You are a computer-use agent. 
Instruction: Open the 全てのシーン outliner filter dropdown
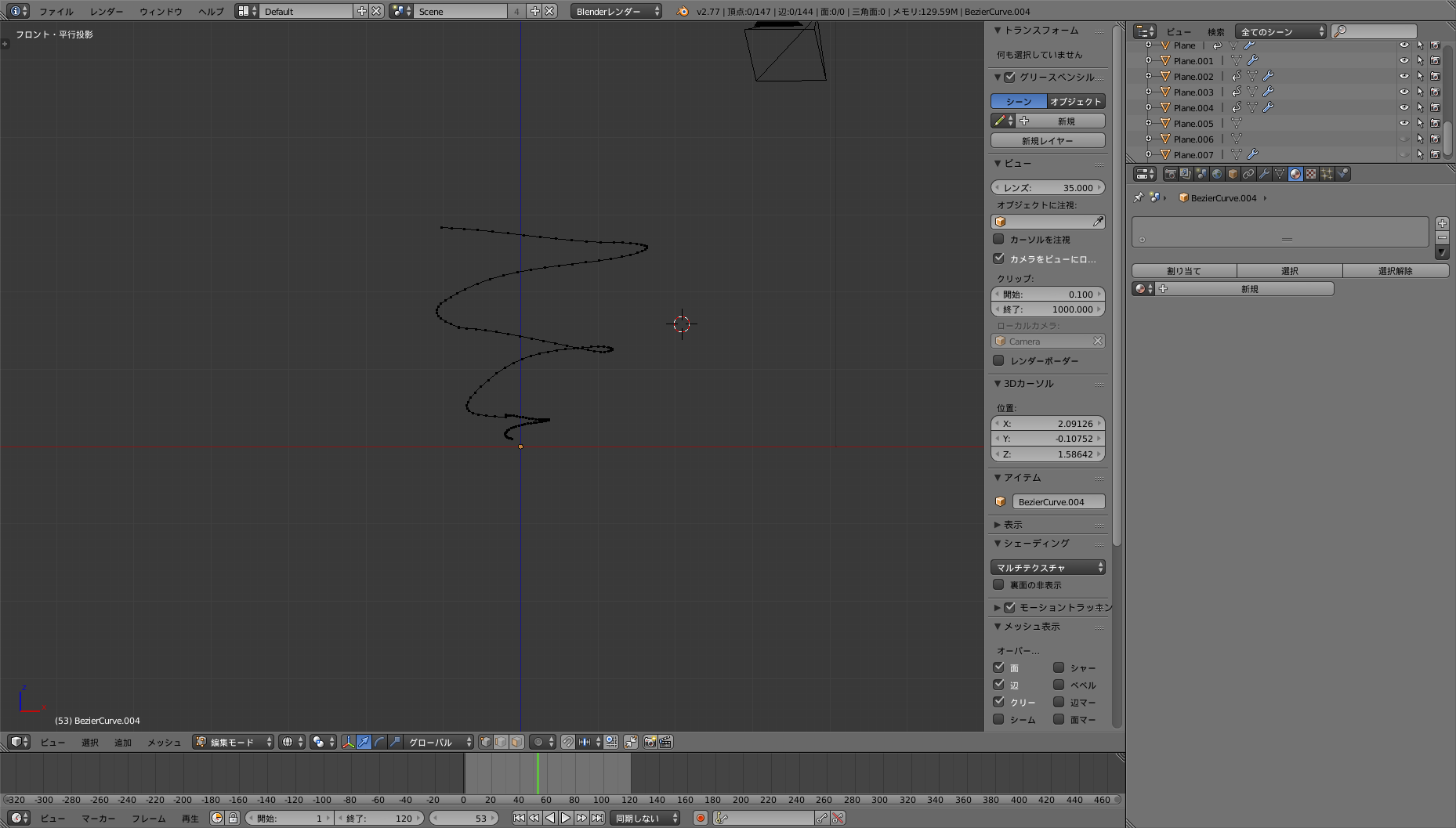click(x=1280, y=31)
